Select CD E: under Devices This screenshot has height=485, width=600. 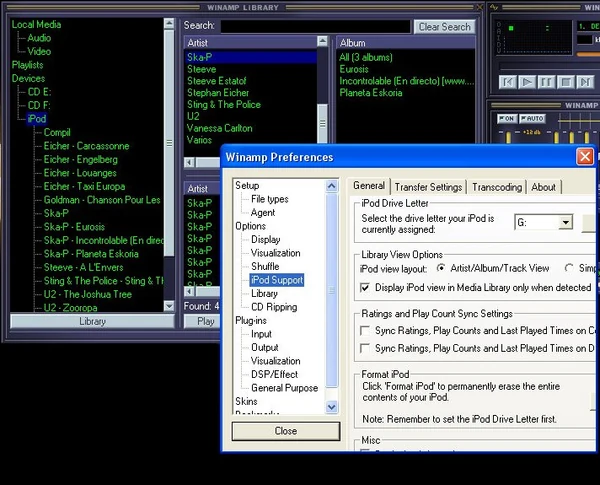(39, 92)
